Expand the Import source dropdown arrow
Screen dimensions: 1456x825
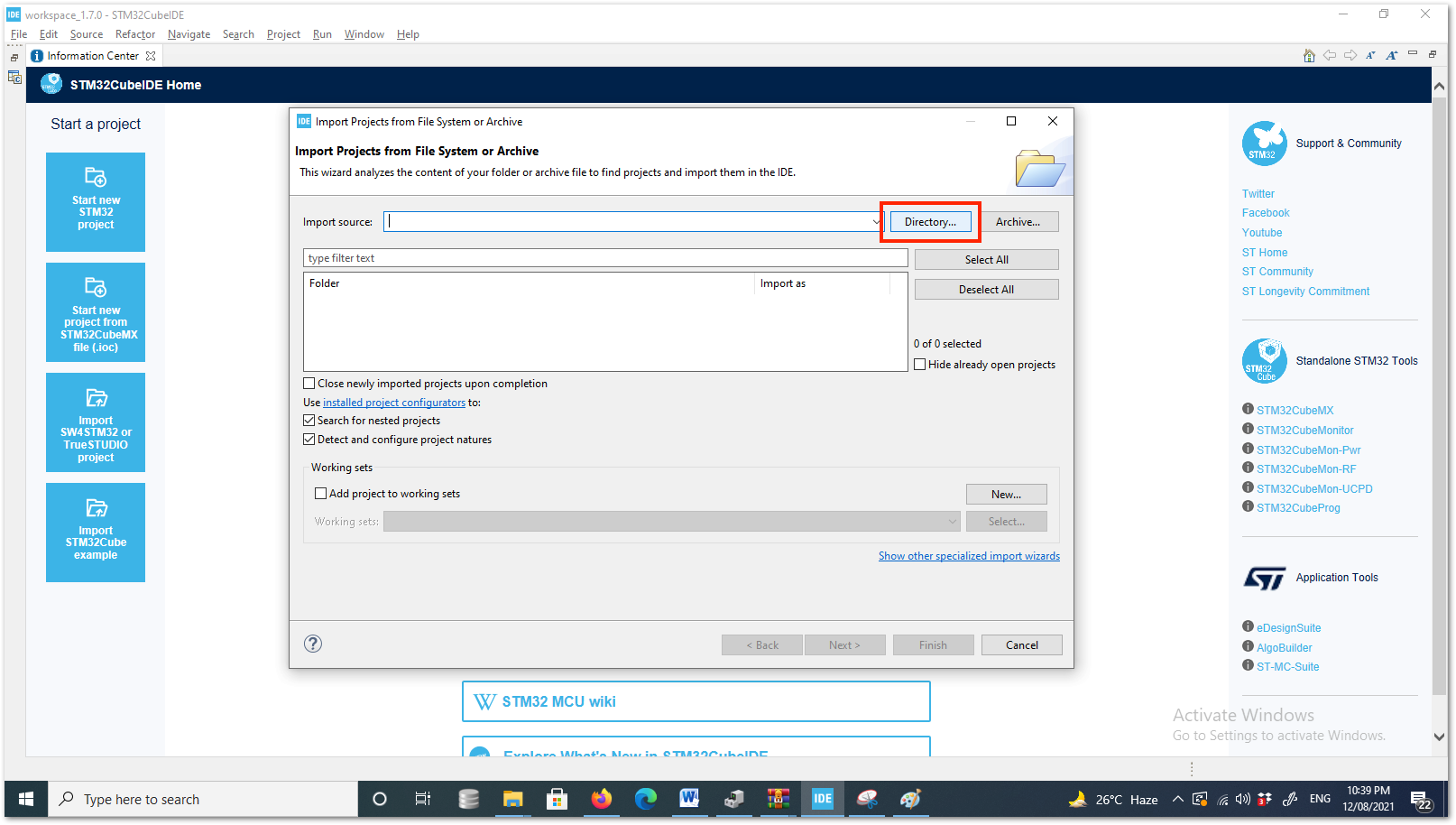876,222
